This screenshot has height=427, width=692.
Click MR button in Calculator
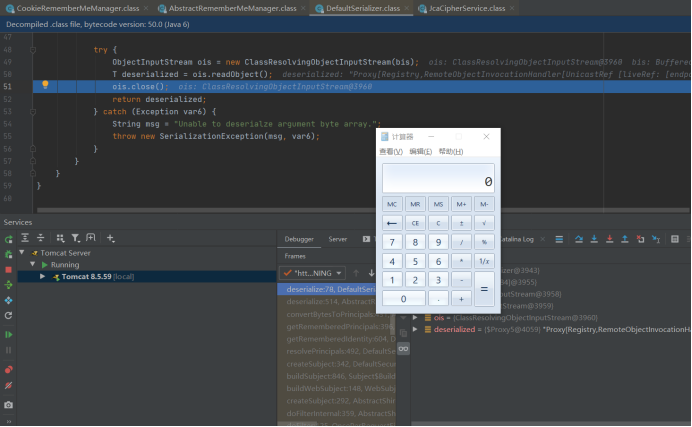tap(415, 204)
